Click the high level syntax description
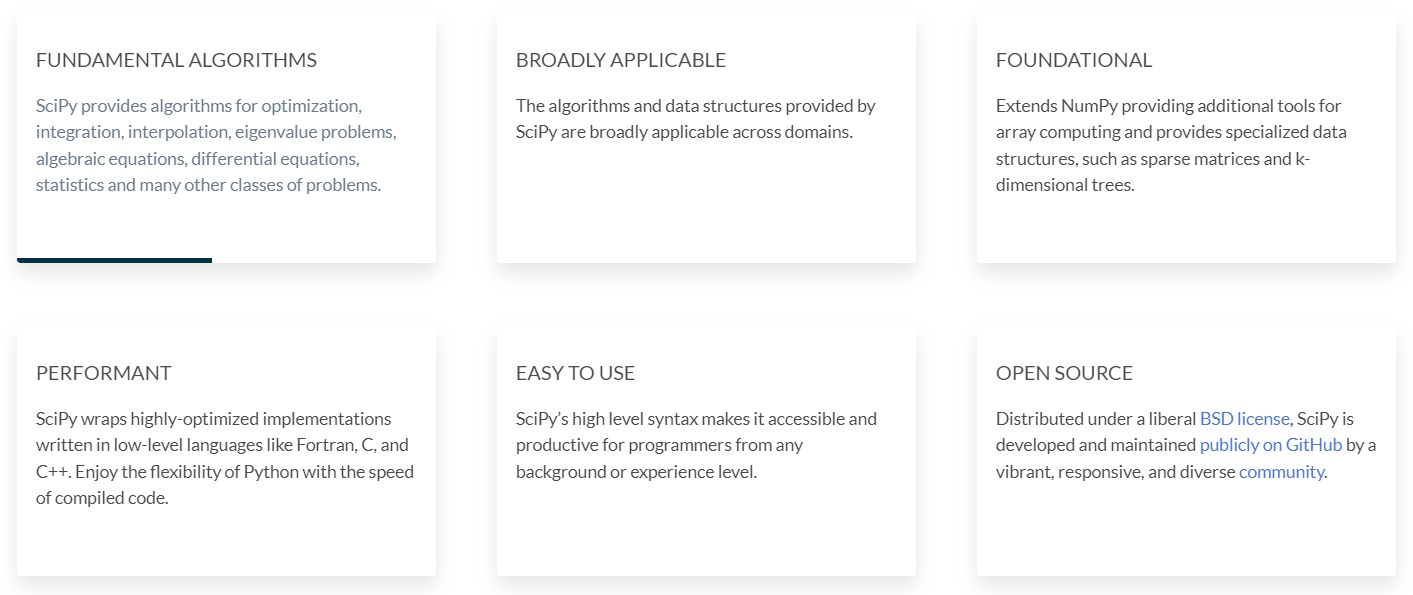This screenshot has height=595, width=1413. point(696,444)
